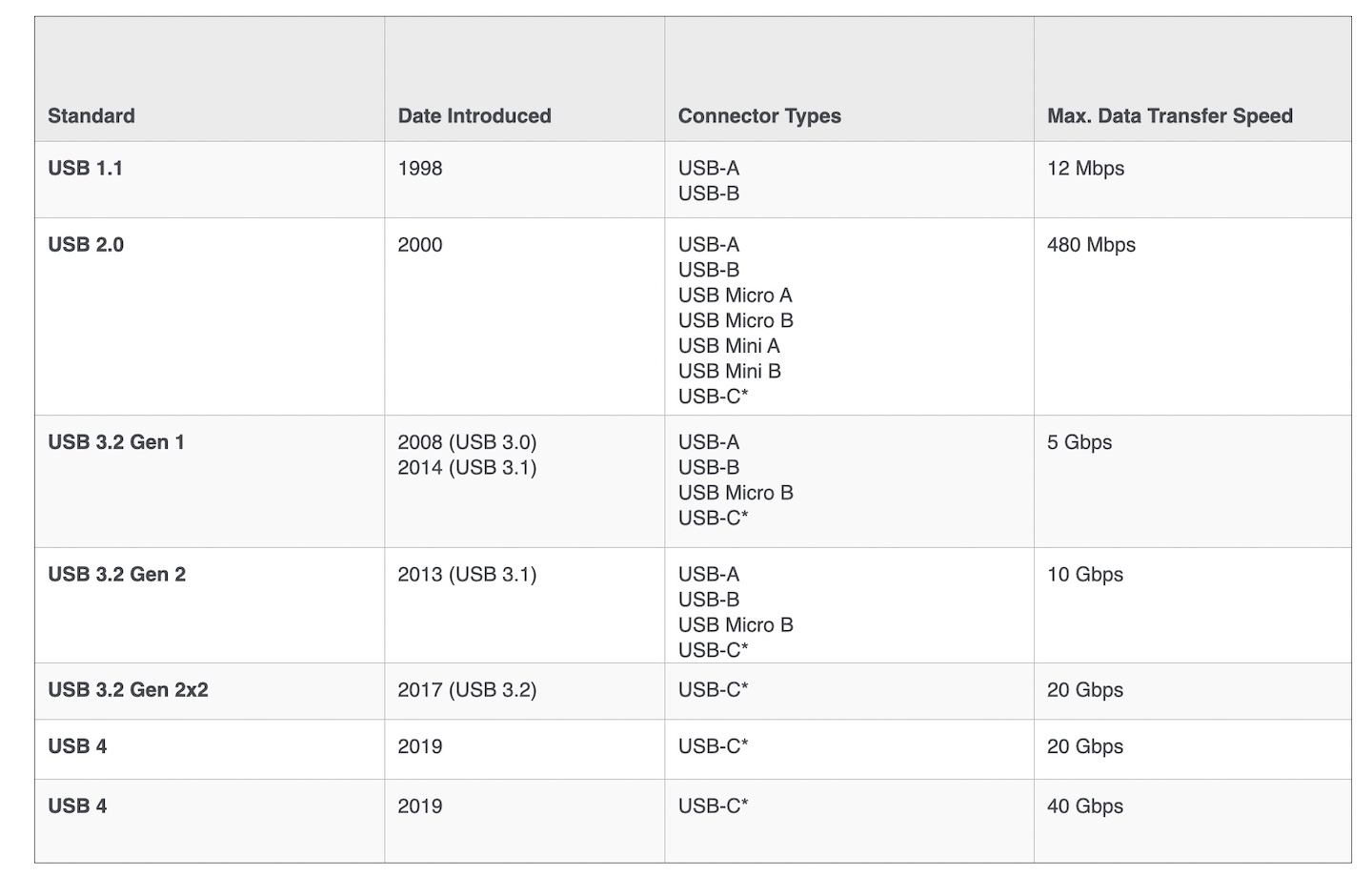Click the Standard column header
1372x876 pixels.
(x=91, y=116)
